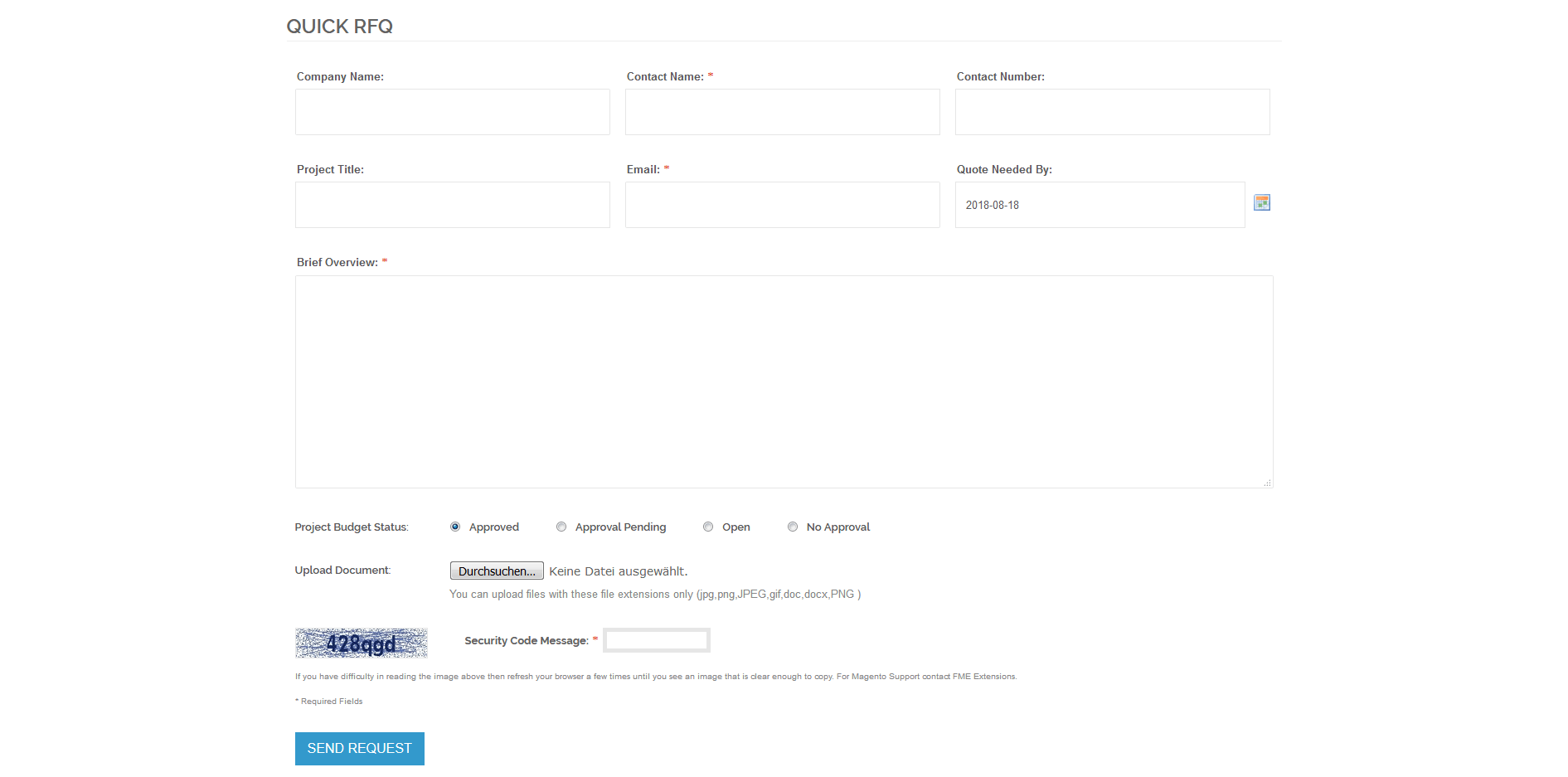Select the Approved budget status radio
The height and width of the screenshot is (777, 1568).
pos(455,527)
